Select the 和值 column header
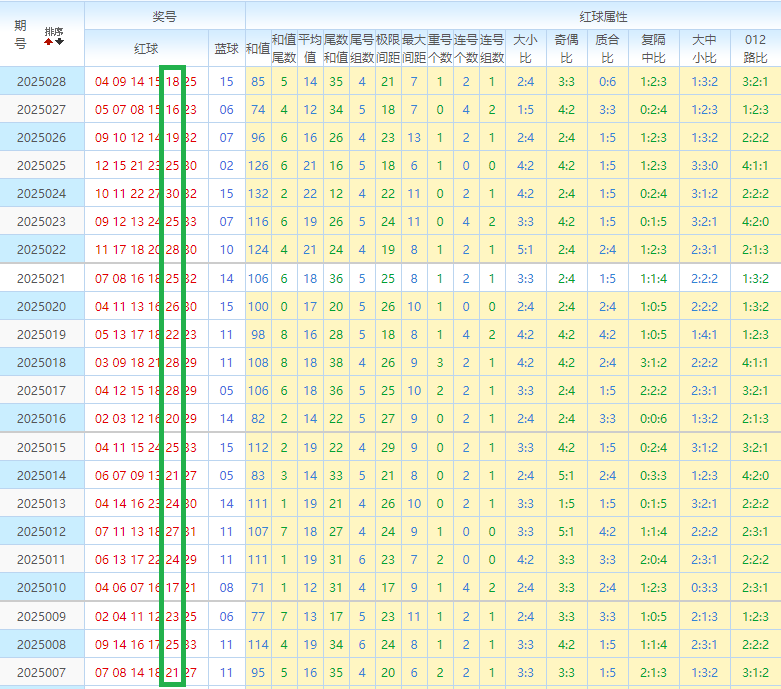781x689 pixels. pyautogui.click(x=258, y=48)
